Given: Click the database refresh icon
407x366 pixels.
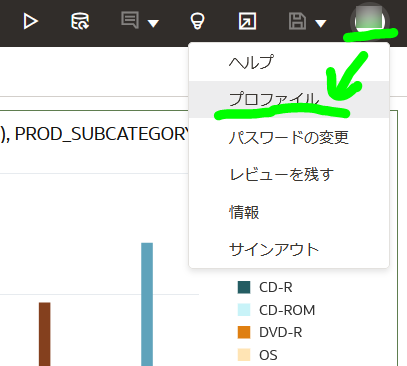Looking at the screenshot, I should 80,21.
